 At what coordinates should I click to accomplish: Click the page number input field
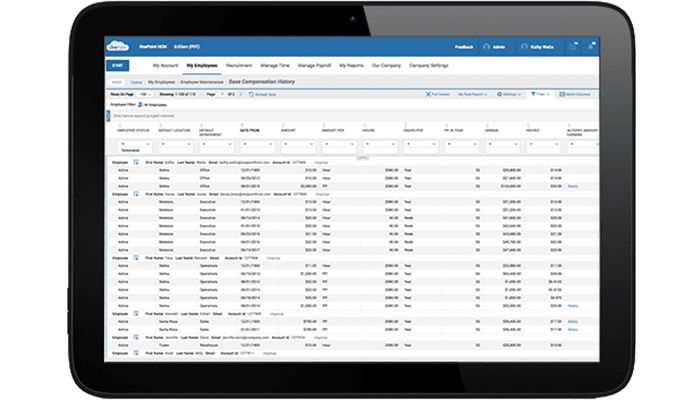click(221, 94)
